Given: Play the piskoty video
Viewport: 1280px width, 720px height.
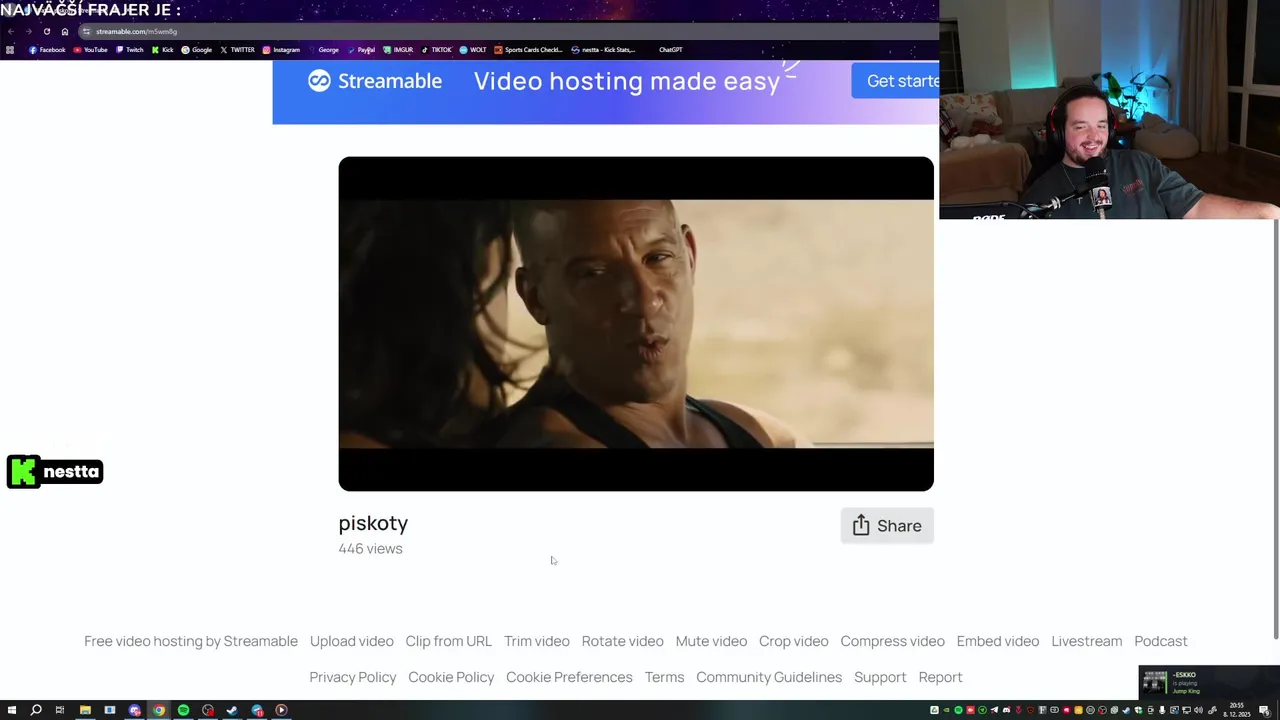Looking at the screenshot, I should [636, 324].
